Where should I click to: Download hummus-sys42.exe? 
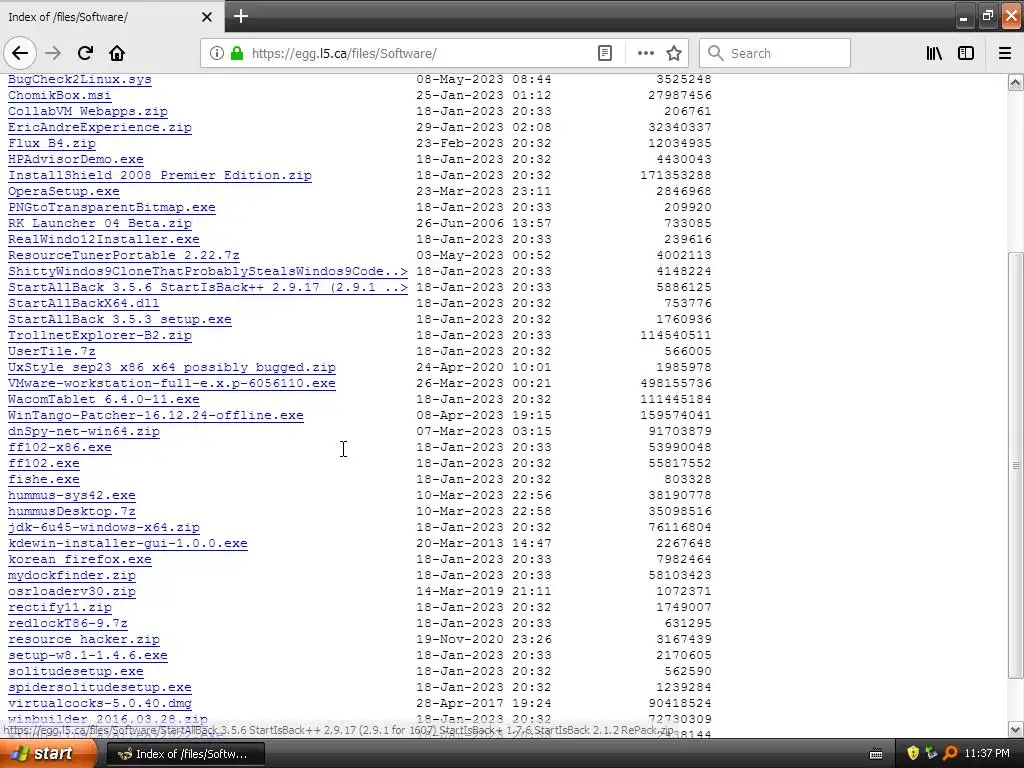pyautogui.click(x=72, y=496)
